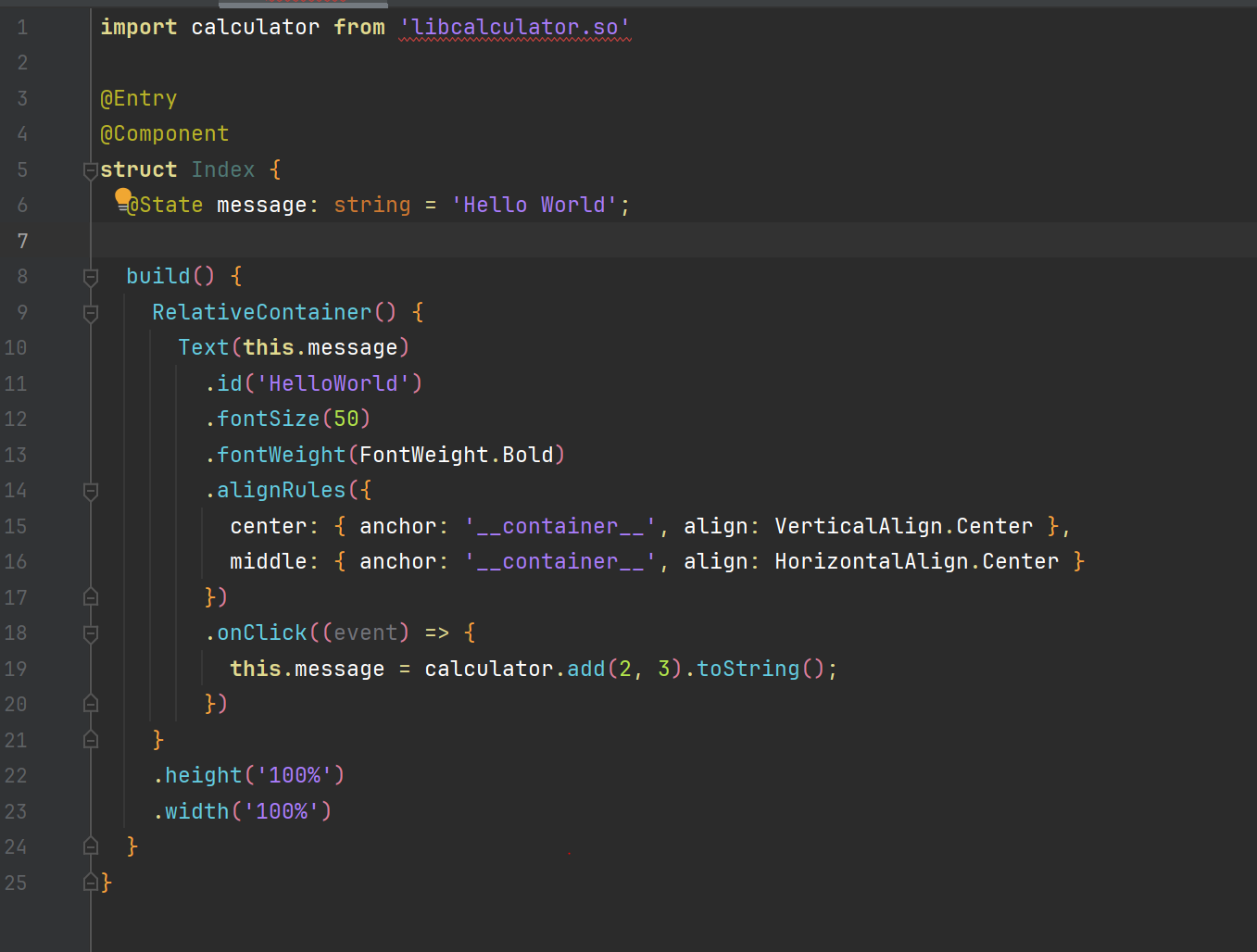The width and height of the screenshot is (1257, 952).
Task: Click the onClick method name
Action: point(262,633)
